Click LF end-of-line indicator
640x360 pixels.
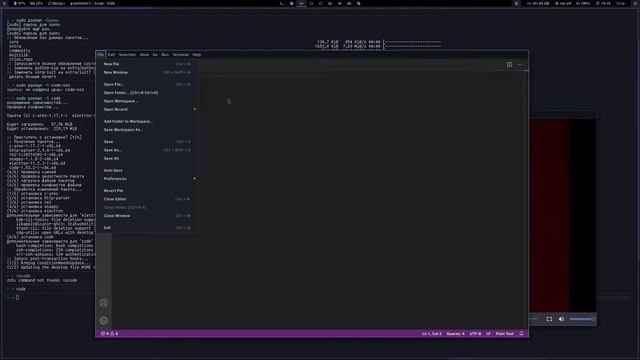pyautogui.click(x=488, y=333)
